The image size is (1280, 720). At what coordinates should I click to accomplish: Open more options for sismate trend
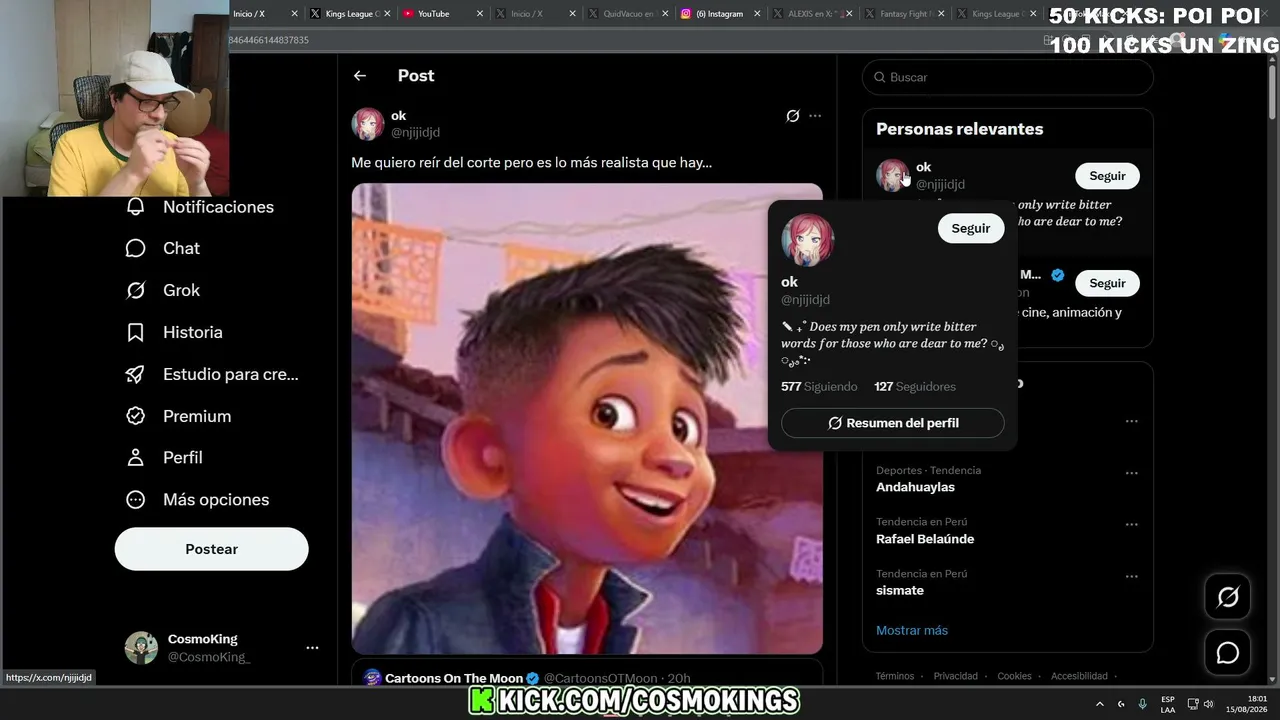1131,576
